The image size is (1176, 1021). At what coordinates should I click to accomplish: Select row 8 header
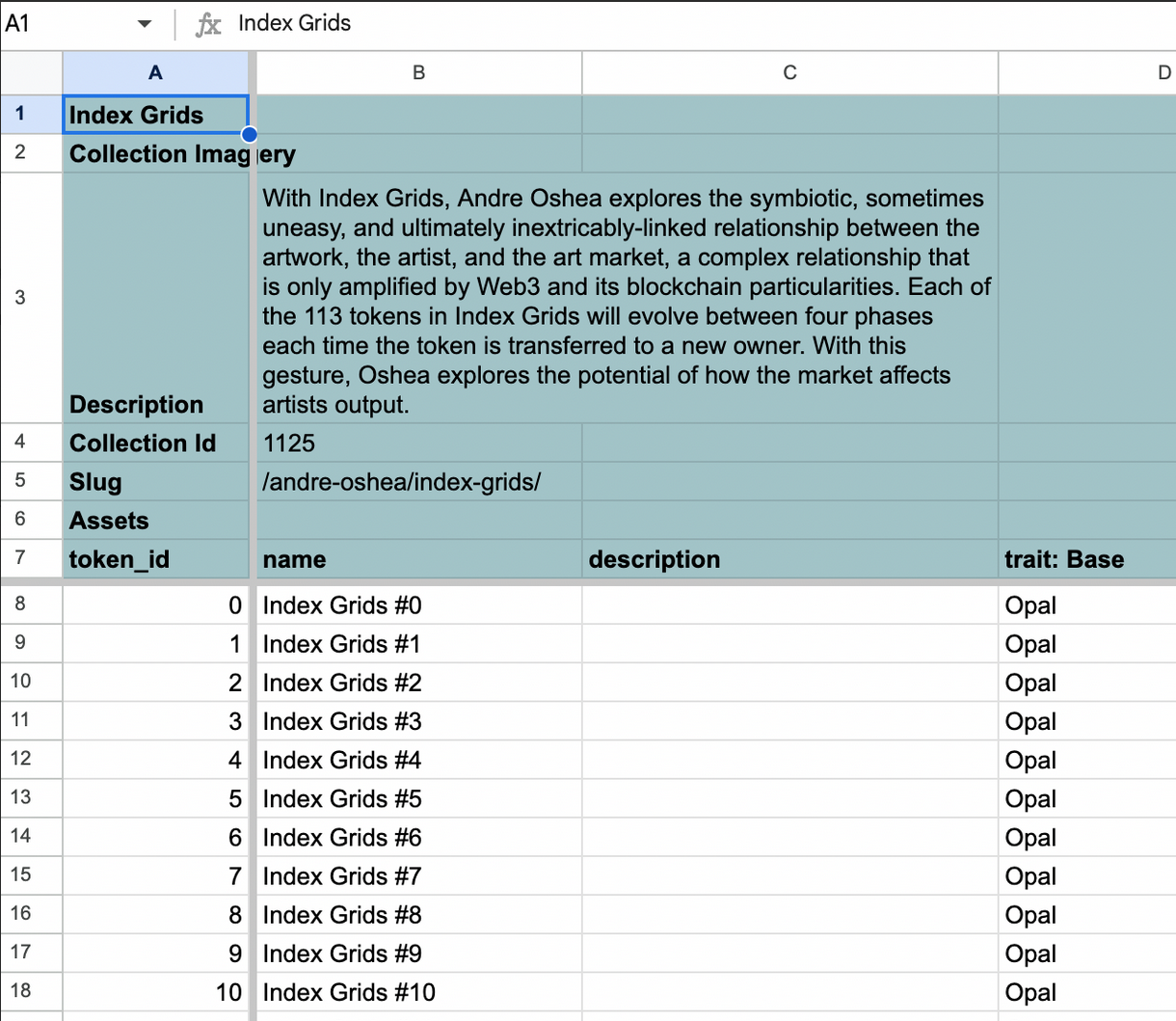click(x=31, y=605)
